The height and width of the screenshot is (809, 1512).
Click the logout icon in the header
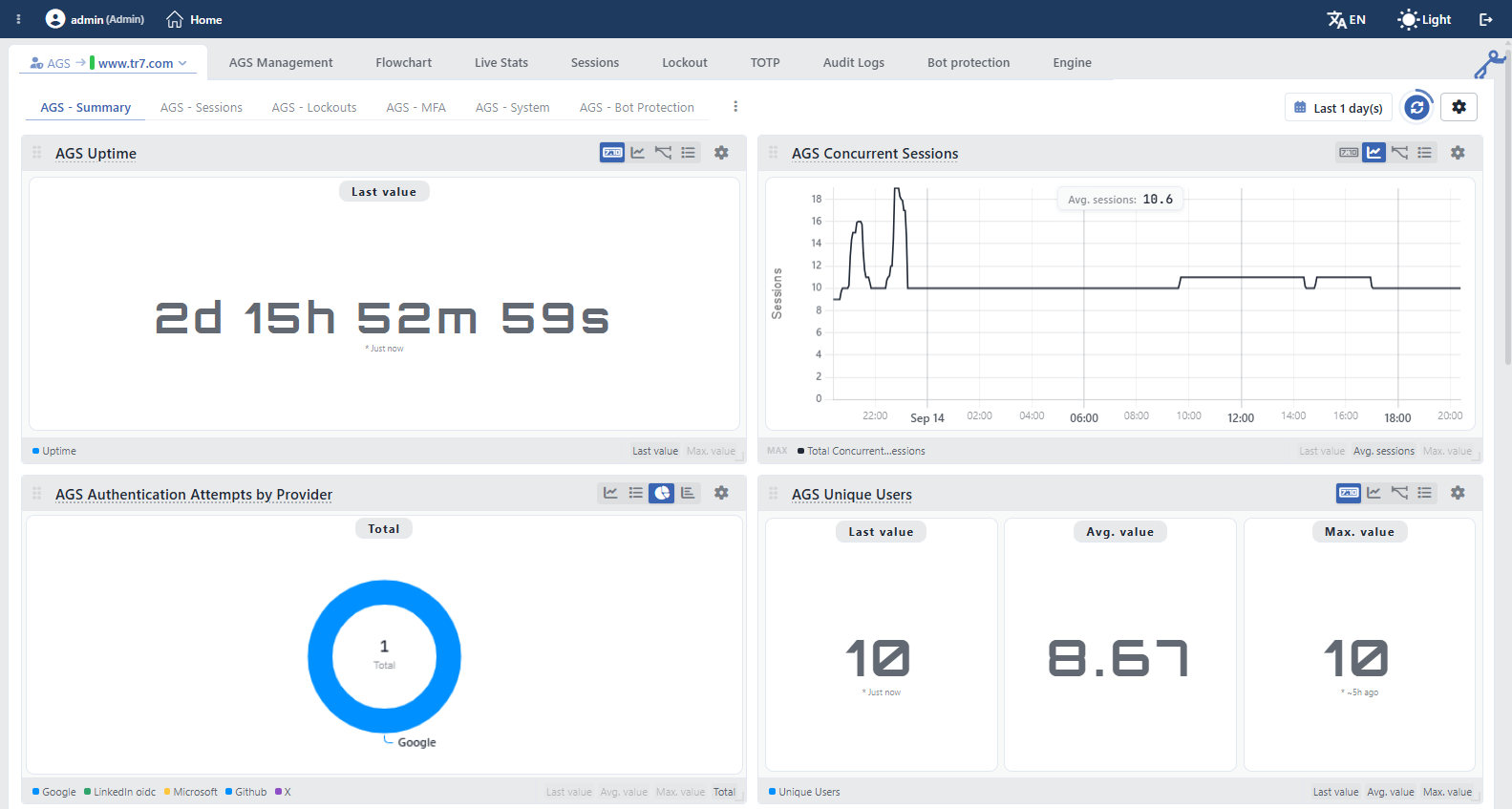[1486, 19]
